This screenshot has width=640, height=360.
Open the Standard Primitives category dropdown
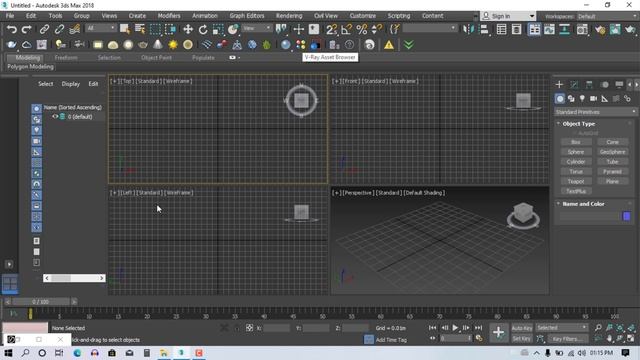(x=596, y=111)
